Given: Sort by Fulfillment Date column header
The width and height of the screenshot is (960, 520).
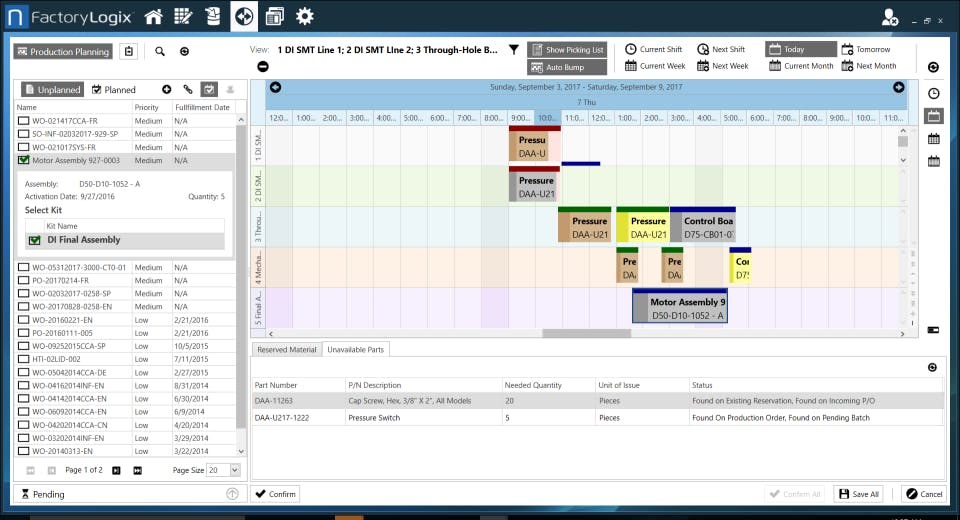Looking at the screenshot, I should point(202,107).
